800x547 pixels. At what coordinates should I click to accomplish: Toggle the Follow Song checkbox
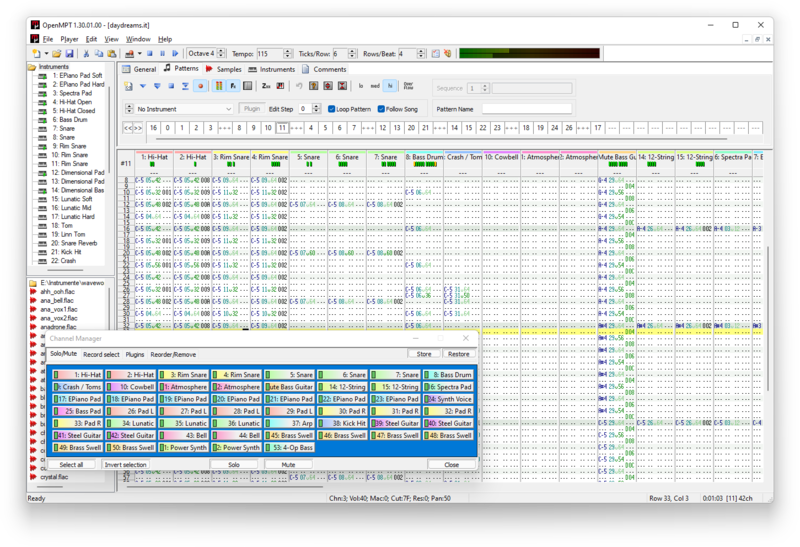tap(382, 108)
